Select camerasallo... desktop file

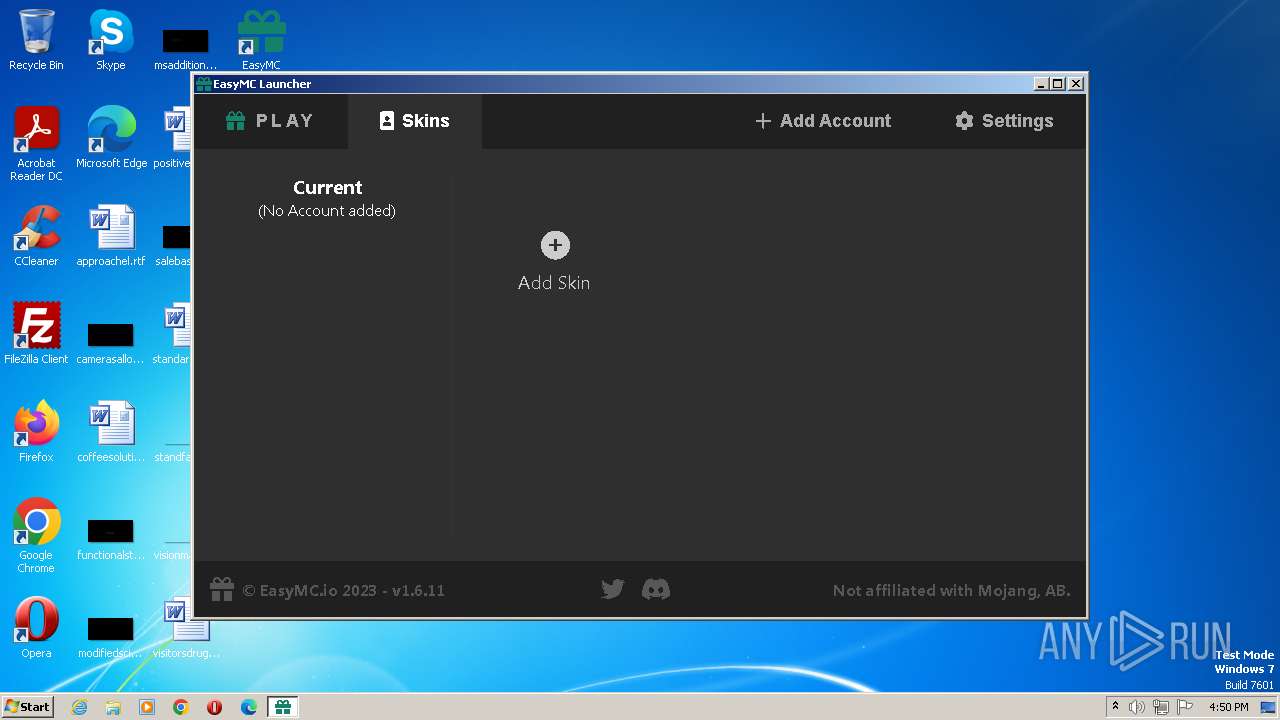111,340
